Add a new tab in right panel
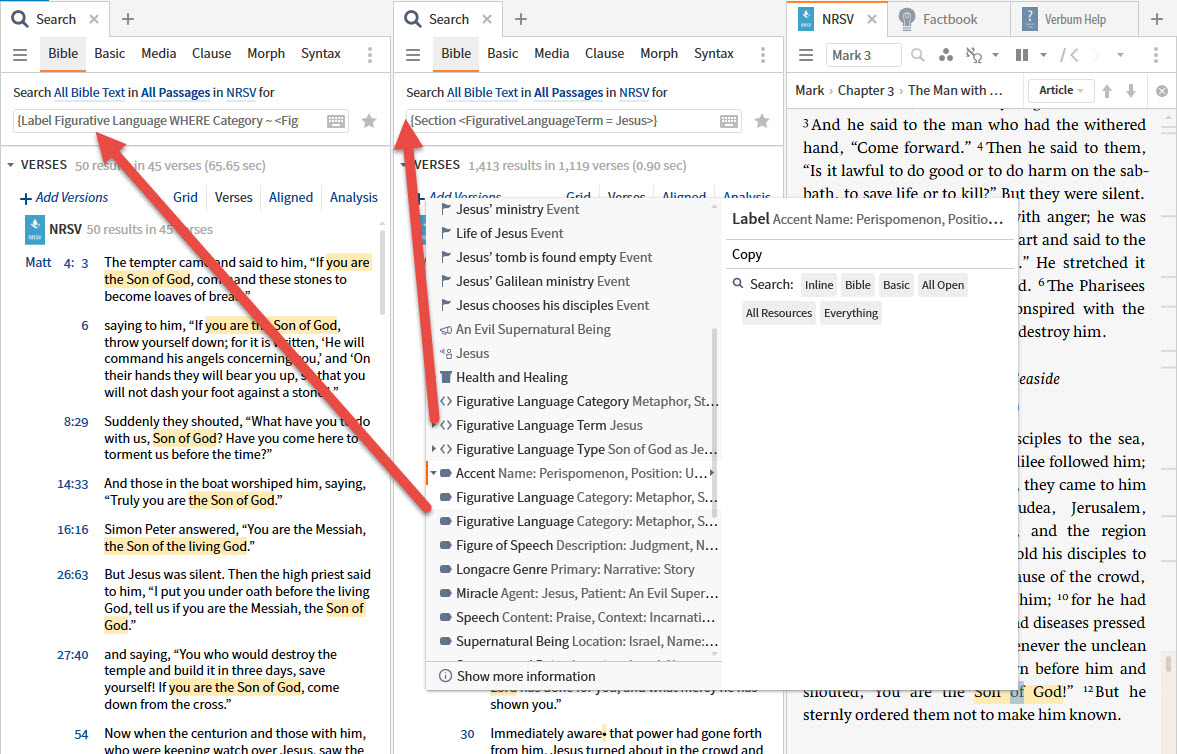This screenshot has height=754, width=1177. [1157, 19]
